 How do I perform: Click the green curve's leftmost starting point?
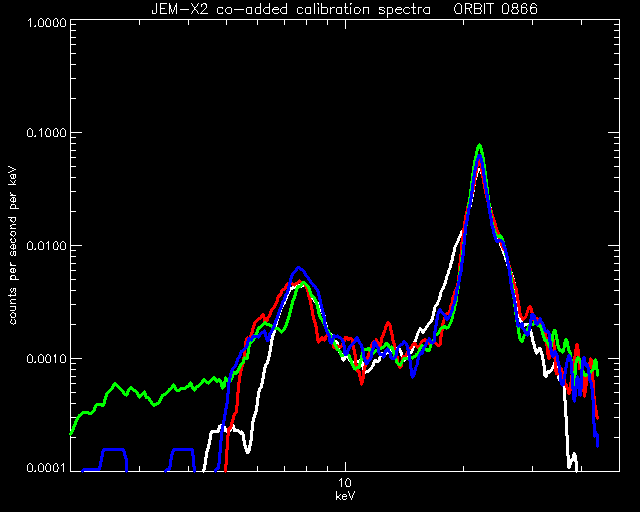click(72, 434)
